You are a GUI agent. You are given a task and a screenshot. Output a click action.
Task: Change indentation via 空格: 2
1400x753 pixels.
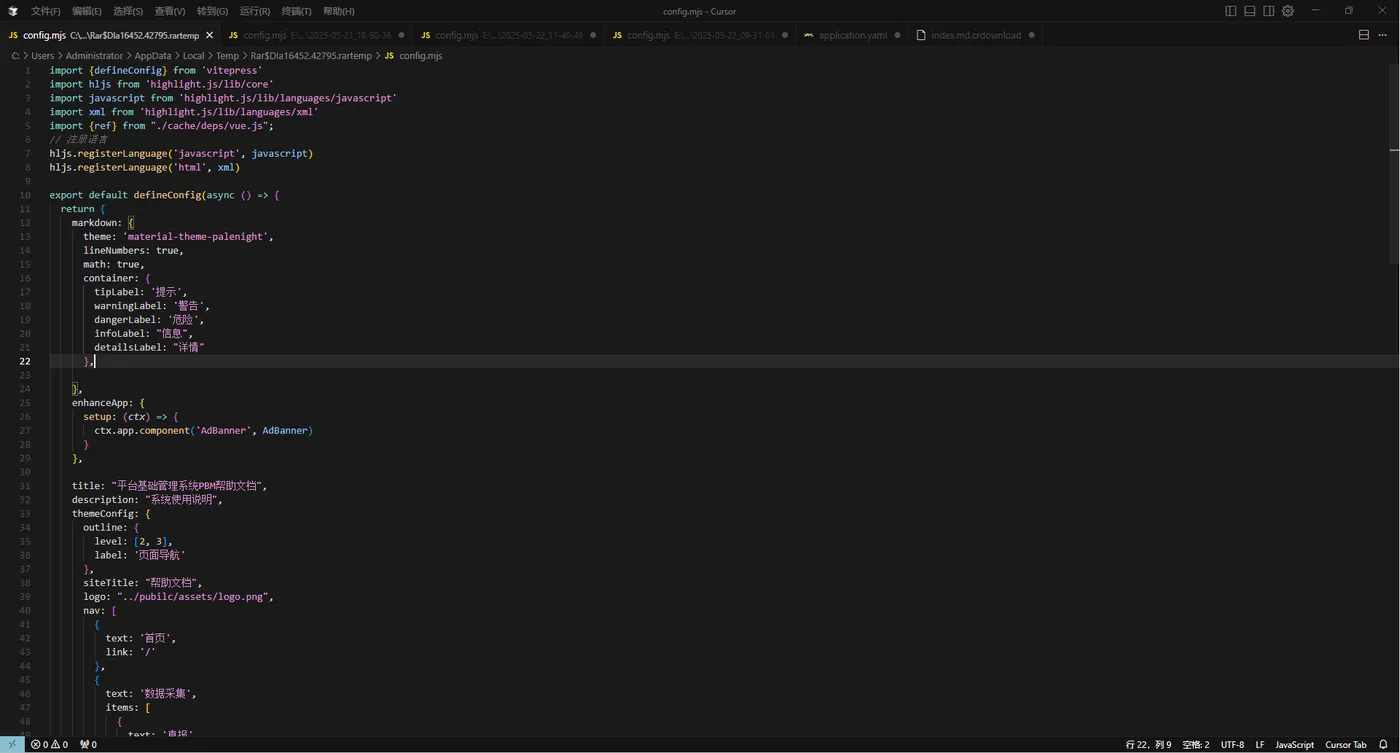point(1196,745)
